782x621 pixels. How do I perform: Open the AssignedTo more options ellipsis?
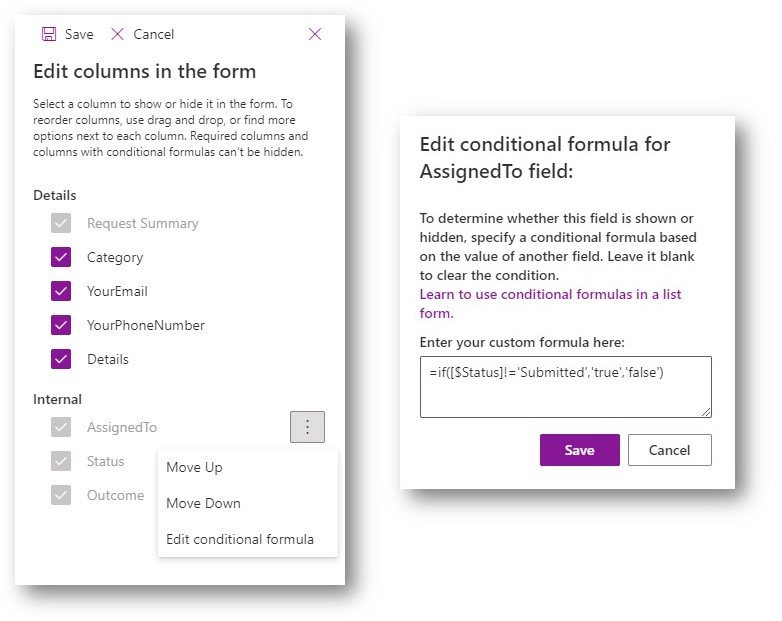(307, 427)
